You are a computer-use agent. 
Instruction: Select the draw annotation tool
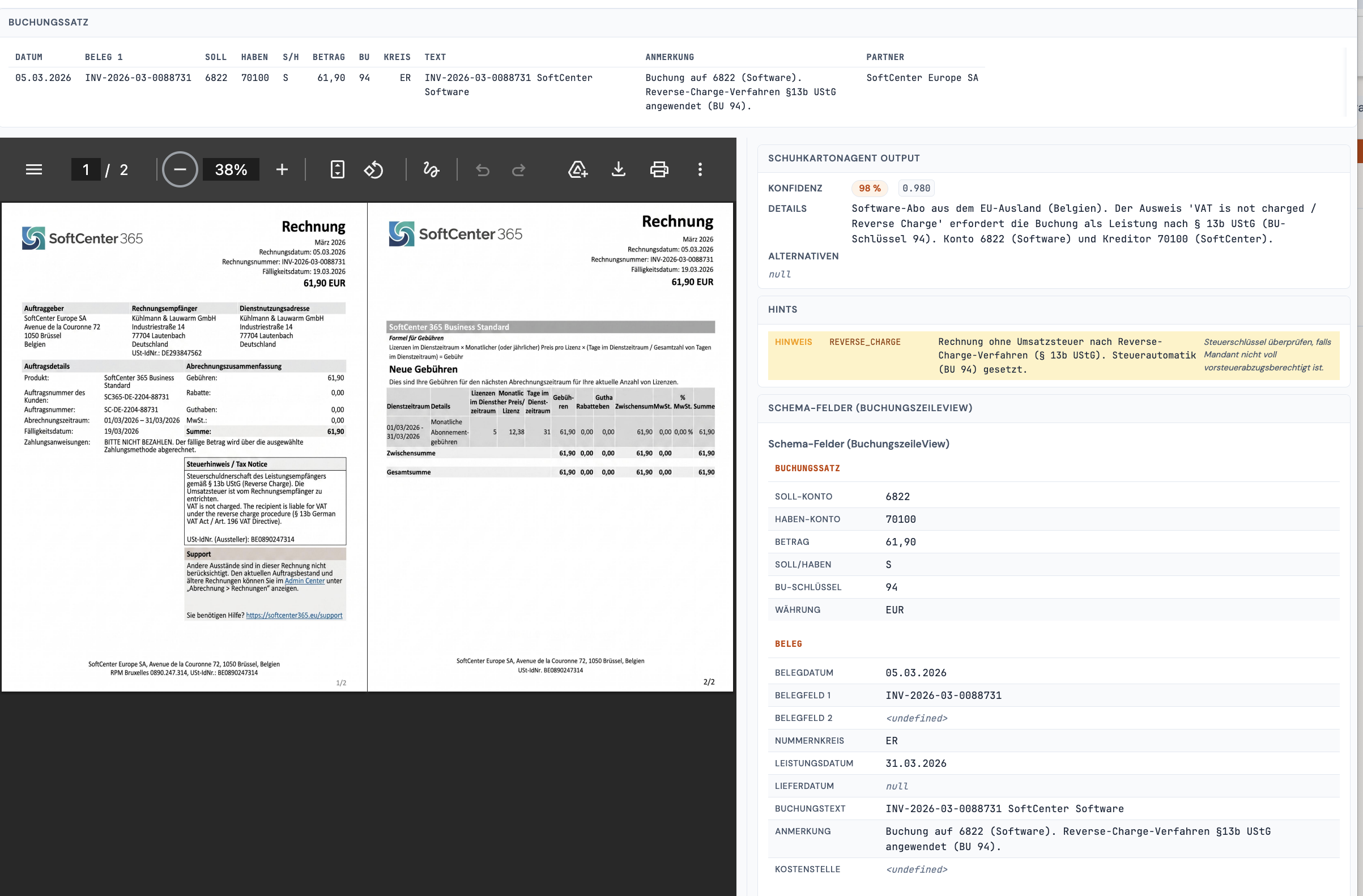coord(431,169)
